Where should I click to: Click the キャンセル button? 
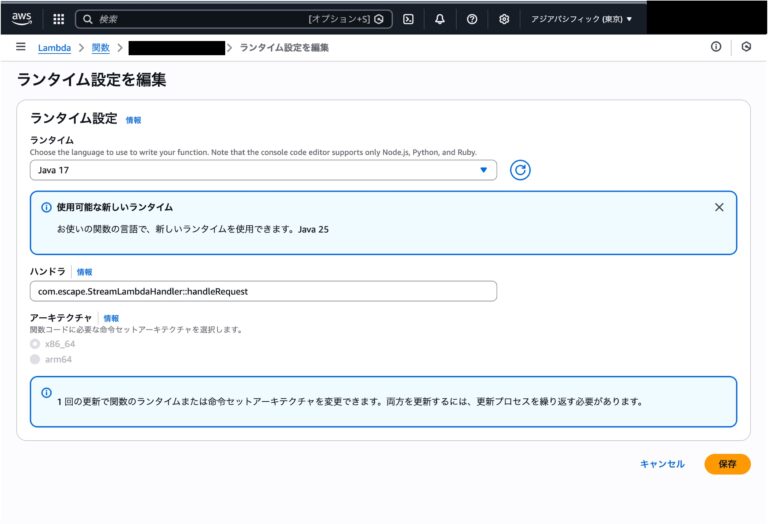tap(662, 464)
